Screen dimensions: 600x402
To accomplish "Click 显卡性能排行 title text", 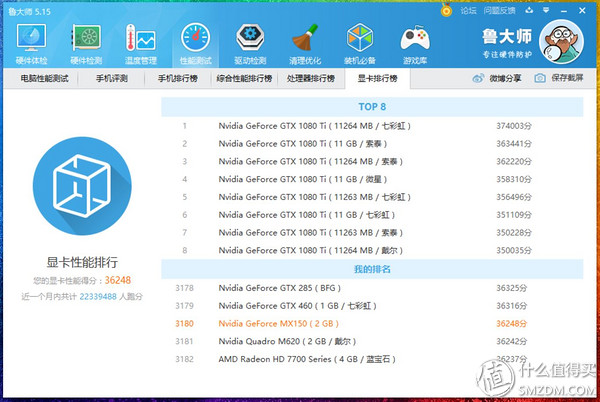I will point(82,262).
